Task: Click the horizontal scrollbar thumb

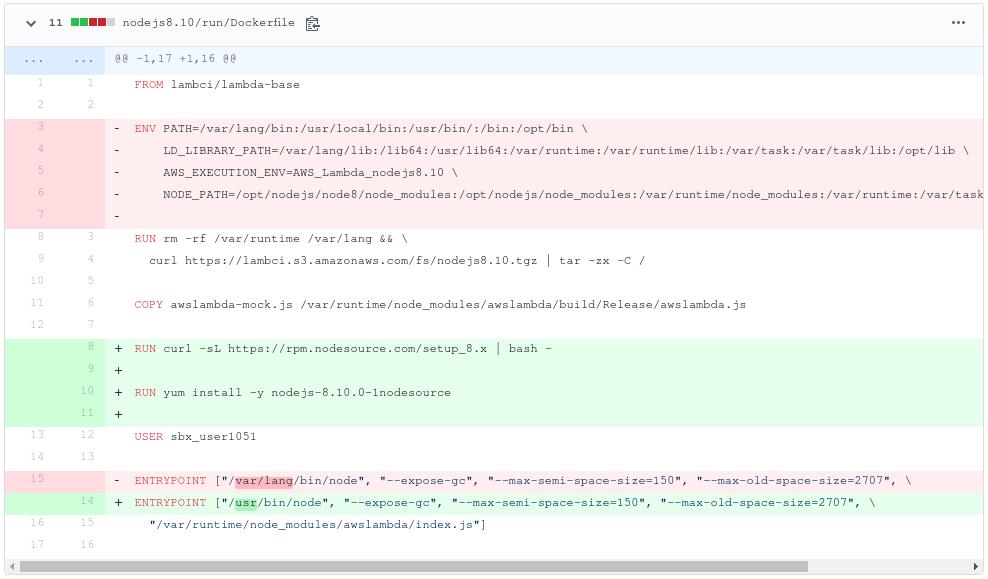Action: (x=413, y=566)
